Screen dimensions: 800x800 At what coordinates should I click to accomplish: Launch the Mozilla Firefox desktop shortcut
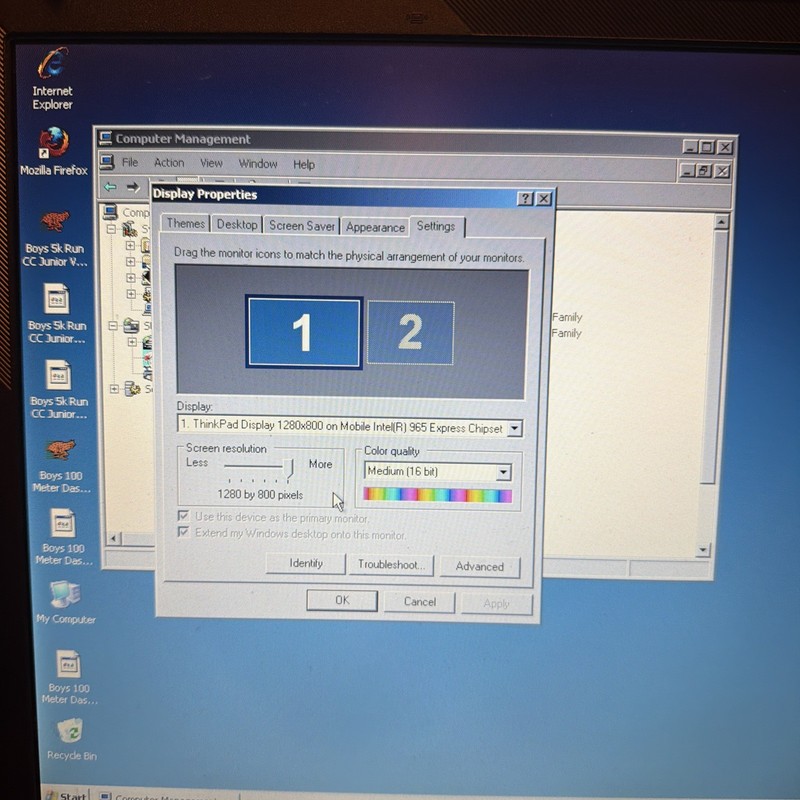click(x=54, y=143)
